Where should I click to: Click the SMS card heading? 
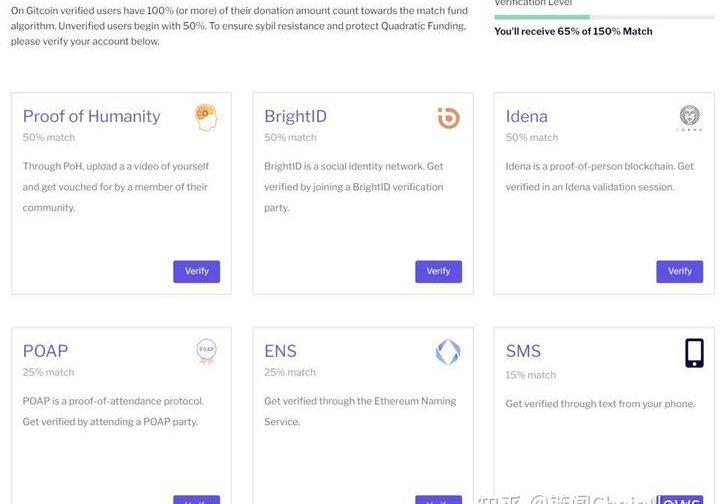(x=523, y=351)
